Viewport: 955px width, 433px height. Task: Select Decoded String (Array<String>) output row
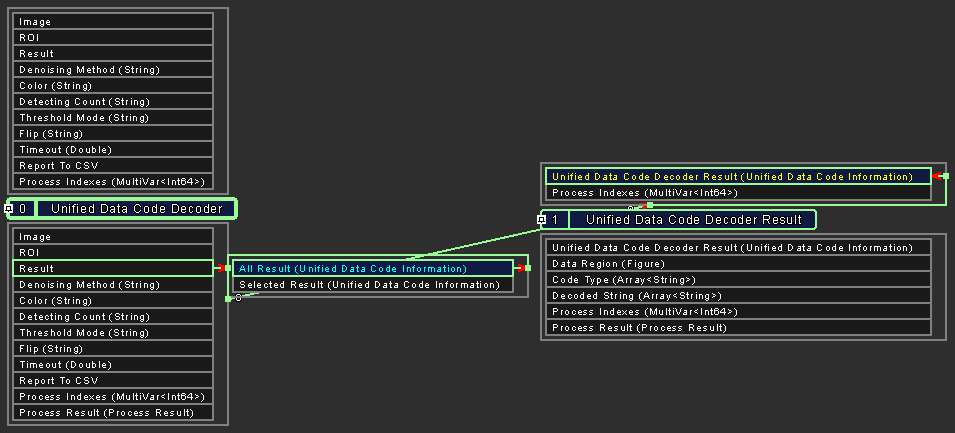[x=738, y=295]
